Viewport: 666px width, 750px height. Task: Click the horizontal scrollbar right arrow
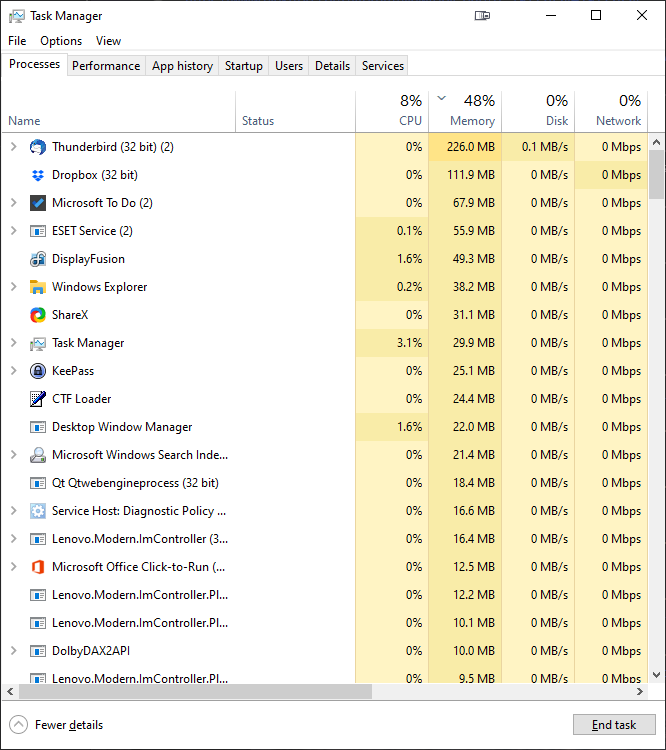pyautogui.click(x=640, y=692)
